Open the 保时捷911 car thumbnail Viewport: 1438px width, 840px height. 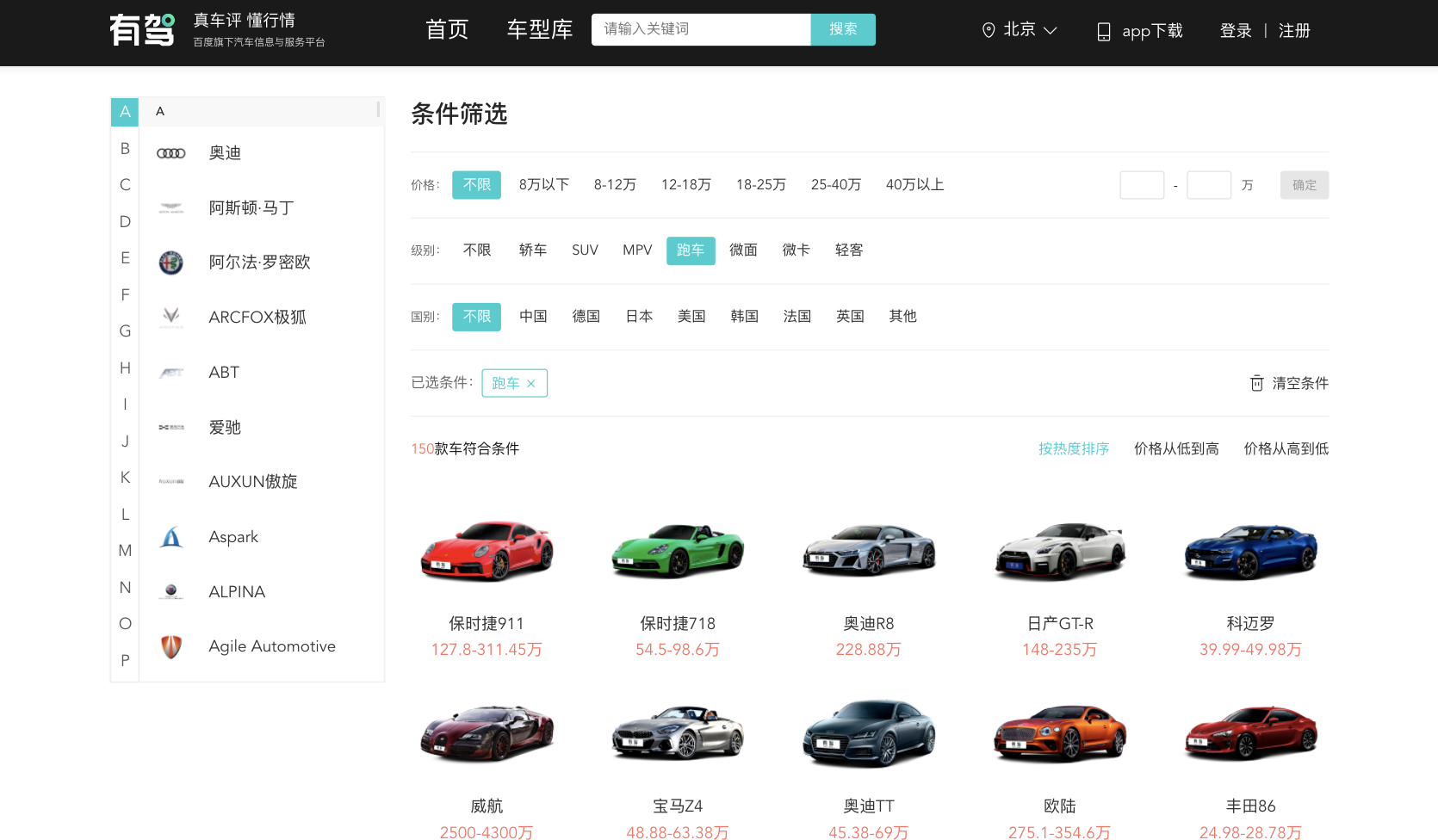coord(487,551)
